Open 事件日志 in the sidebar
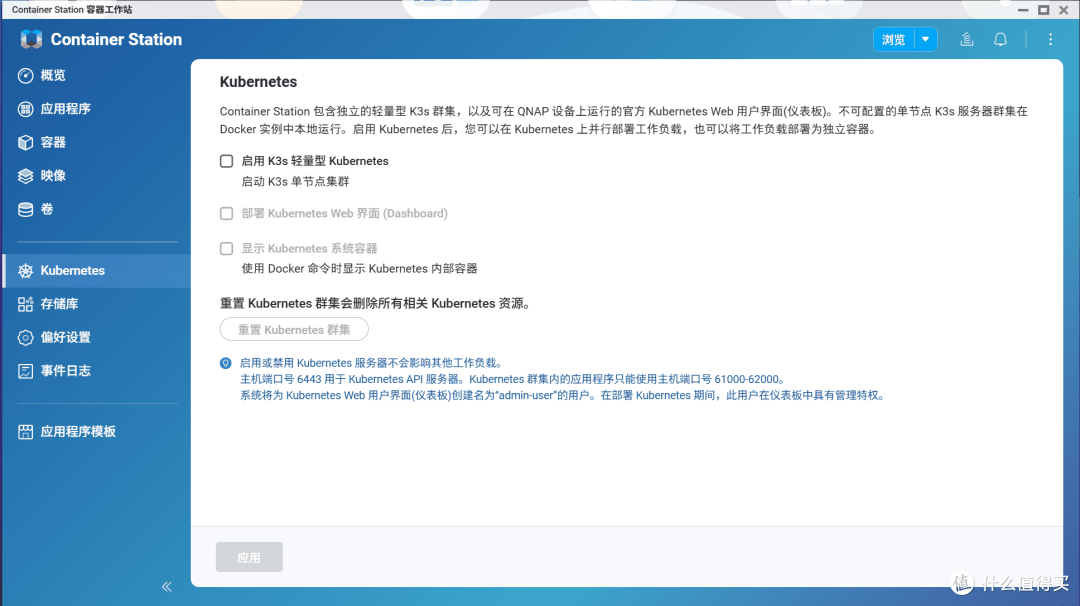1080x606 pixels. pos(65,371)
